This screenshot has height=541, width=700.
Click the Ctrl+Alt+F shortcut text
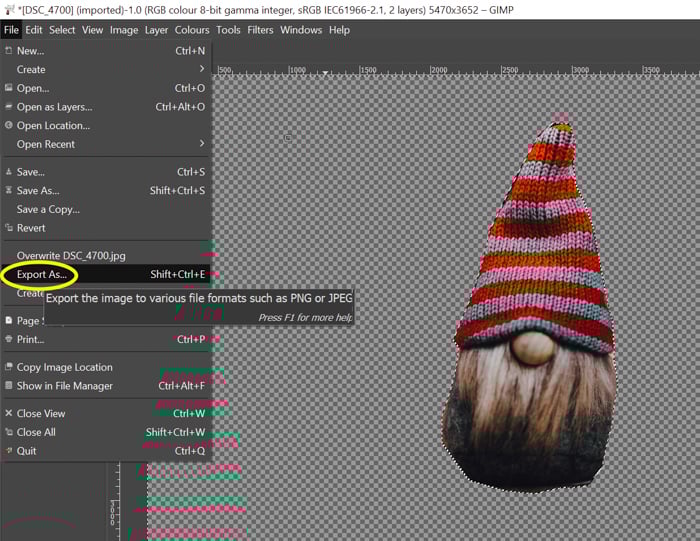pyautogui.click(x=182, y=386)
